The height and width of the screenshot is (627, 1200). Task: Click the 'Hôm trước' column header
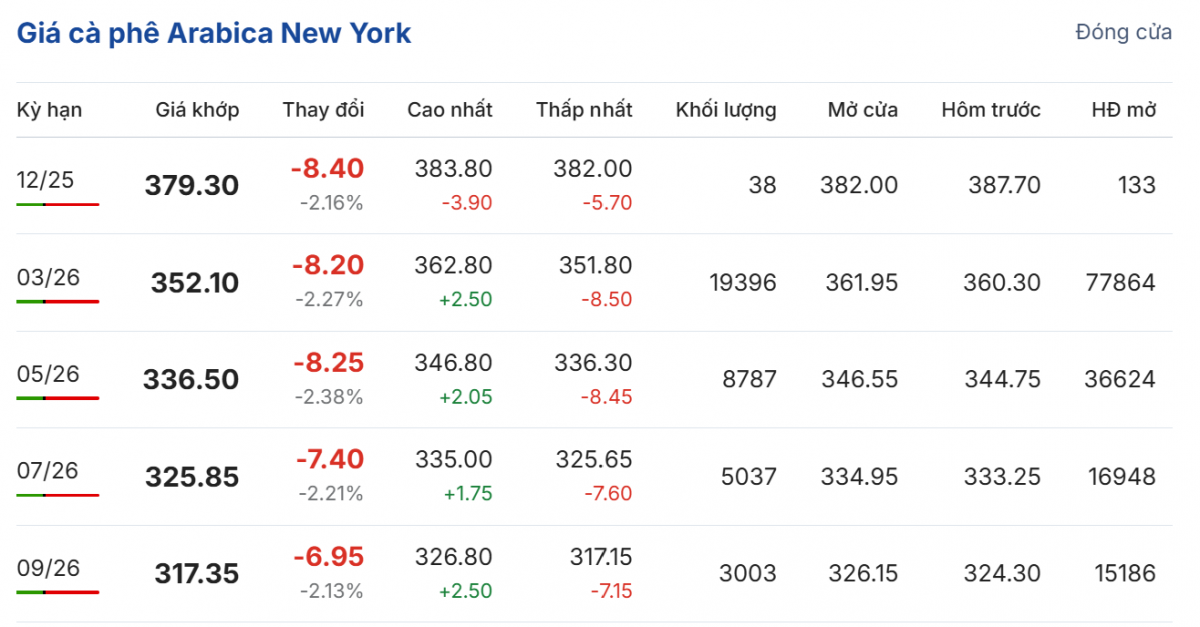tap(990, 110)
